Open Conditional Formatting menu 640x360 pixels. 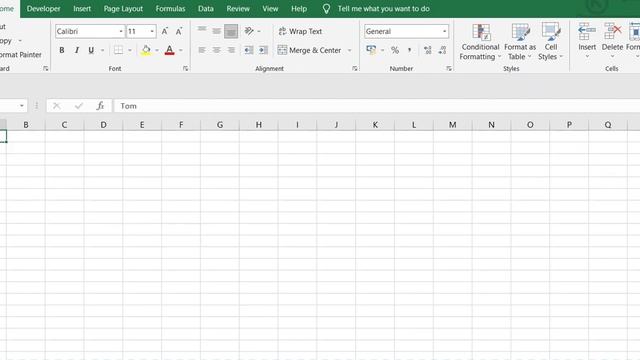click(x=480, y=42)
